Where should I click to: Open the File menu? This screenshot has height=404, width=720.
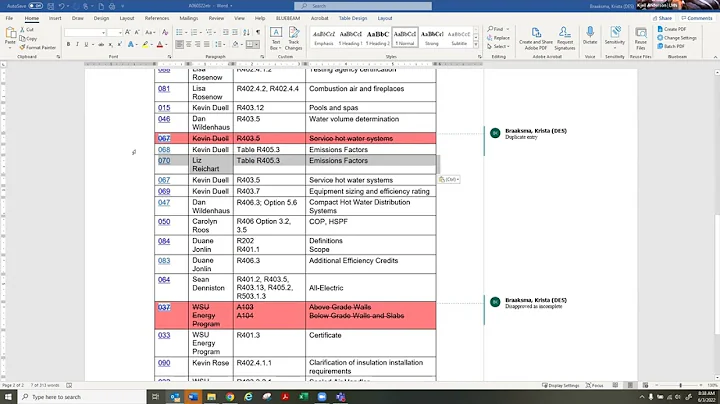pos(9,18)
